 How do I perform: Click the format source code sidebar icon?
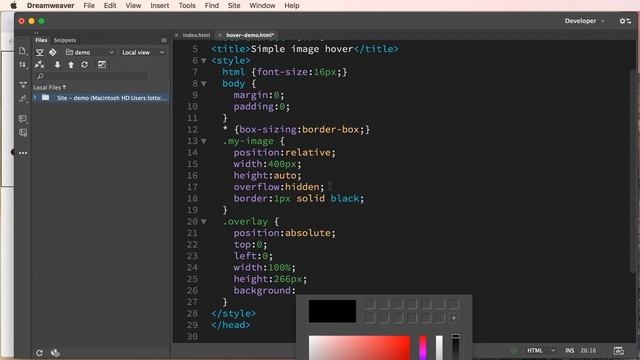[23, 133]
